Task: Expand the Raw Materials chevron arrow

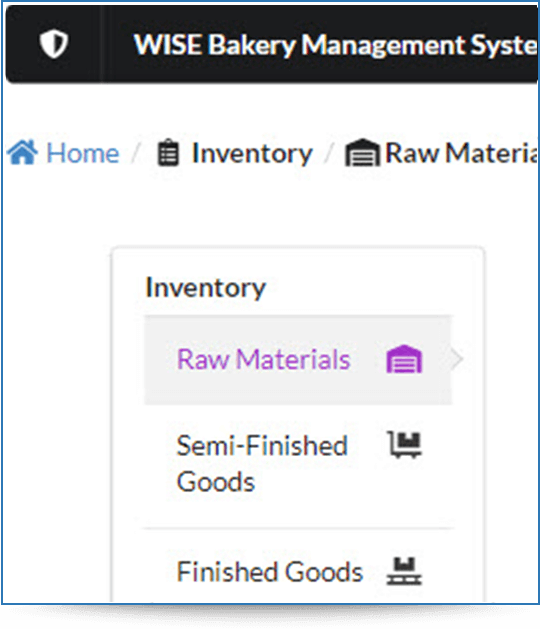Action: (457, 359)
